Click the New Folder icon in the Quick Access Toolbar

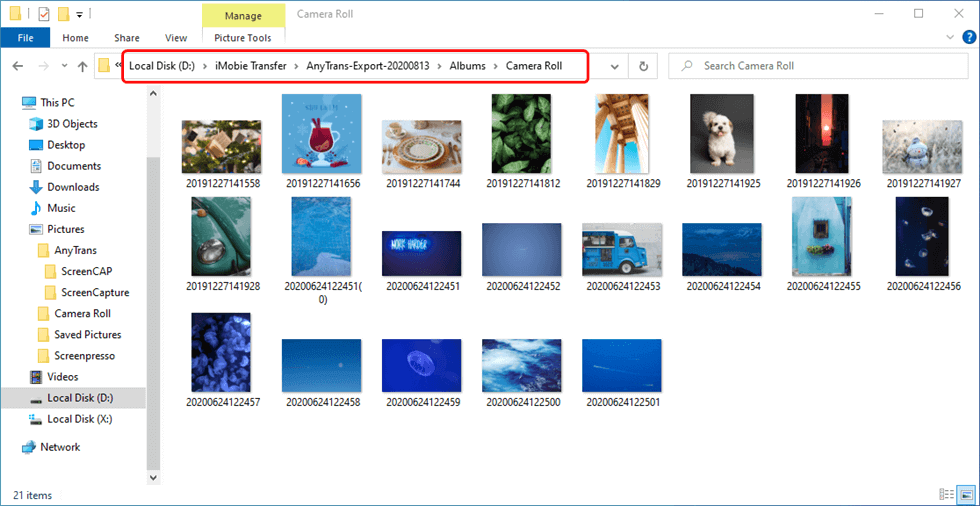point(63,14)
